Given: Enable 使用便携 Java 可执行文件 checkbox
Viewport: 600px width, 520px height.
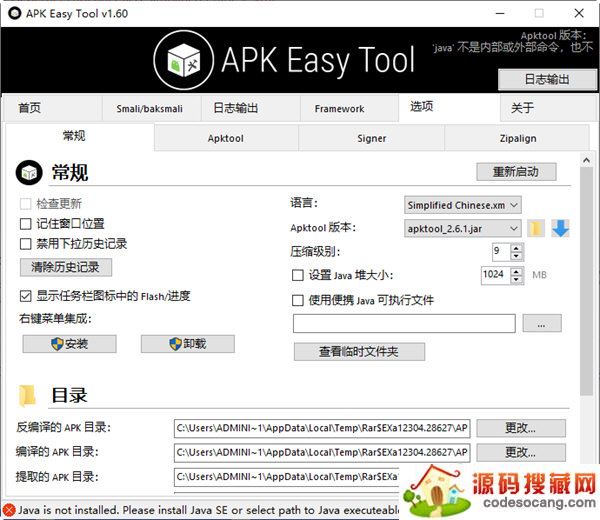Looking at the screenshot, I should tap(298, 300).
